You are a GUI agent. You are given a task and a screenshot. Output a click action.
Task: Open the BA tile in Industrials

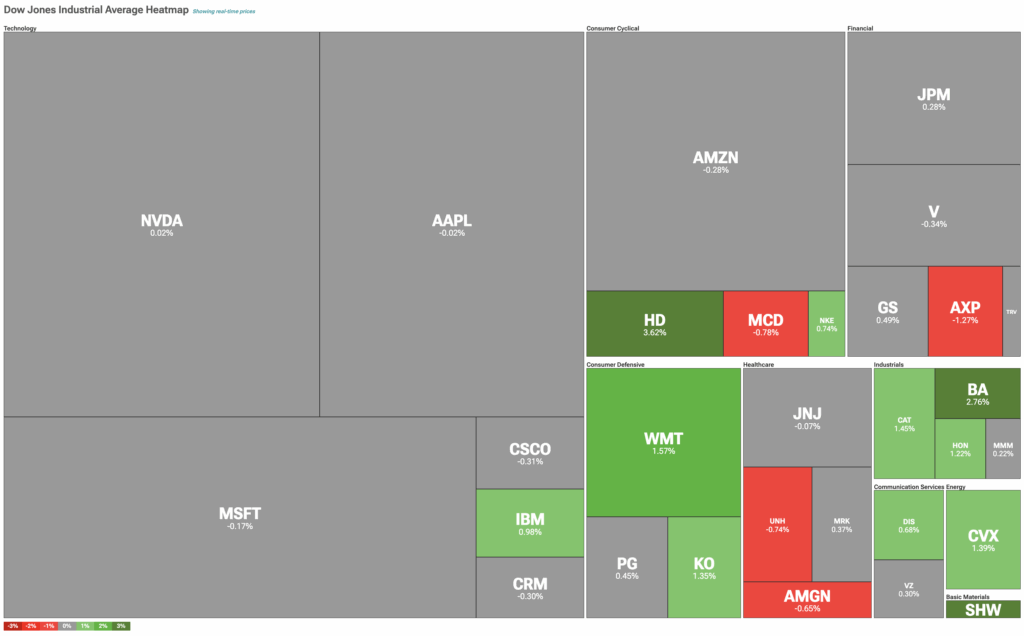[977, 393]
